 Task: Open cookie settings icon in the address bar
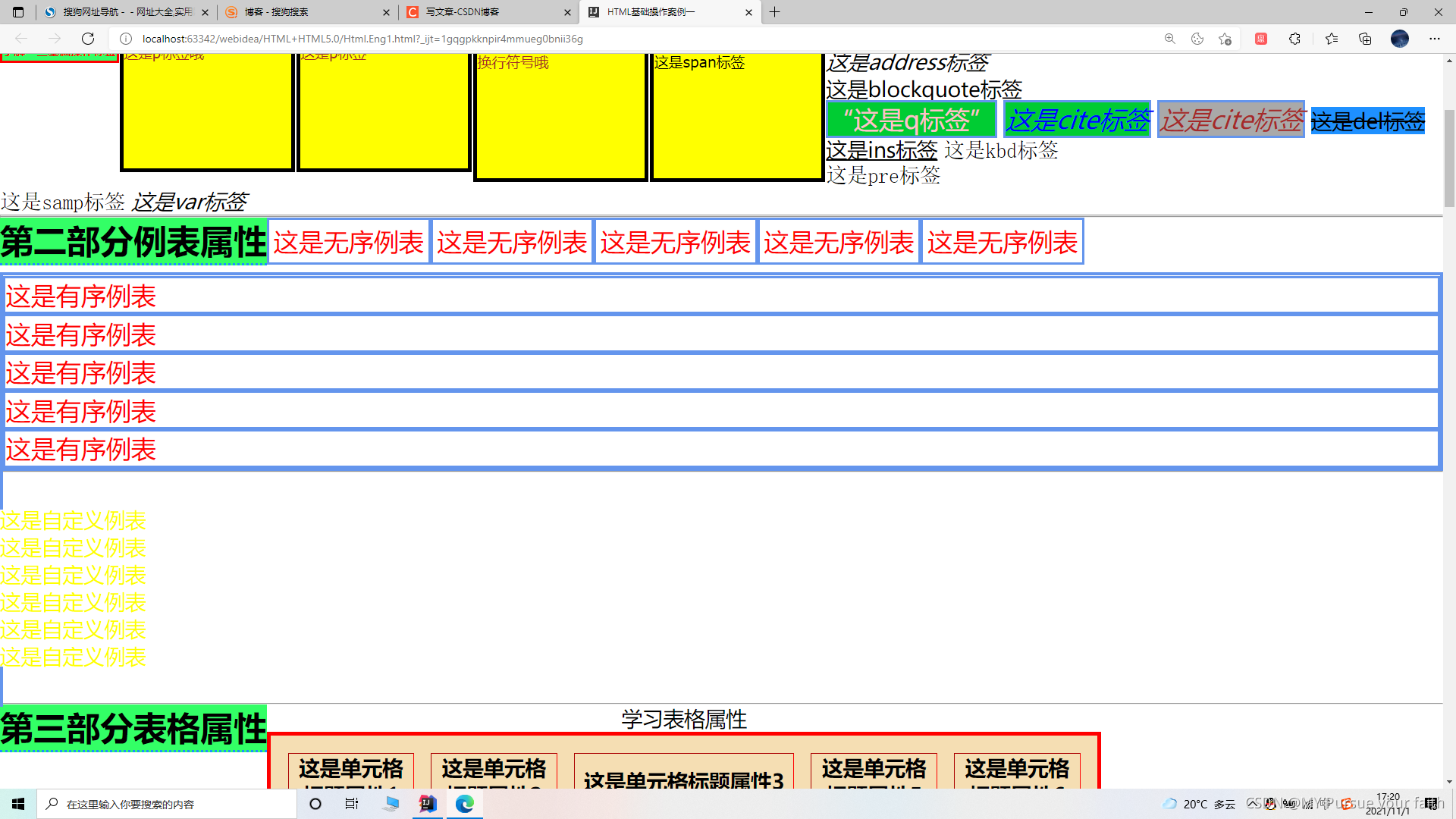(x=1197, y=39)
